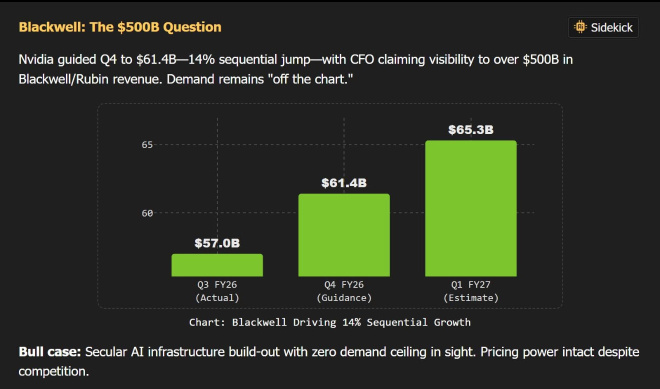Click the 65 y-axis tick label
This screenshot has width=660, height=389.
click(147, 145)
